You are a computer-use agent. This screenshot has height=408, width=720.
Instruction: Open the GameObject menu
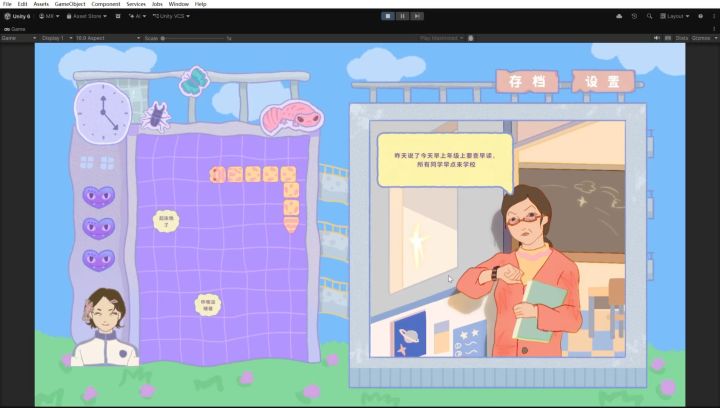(x=70, y=4)
